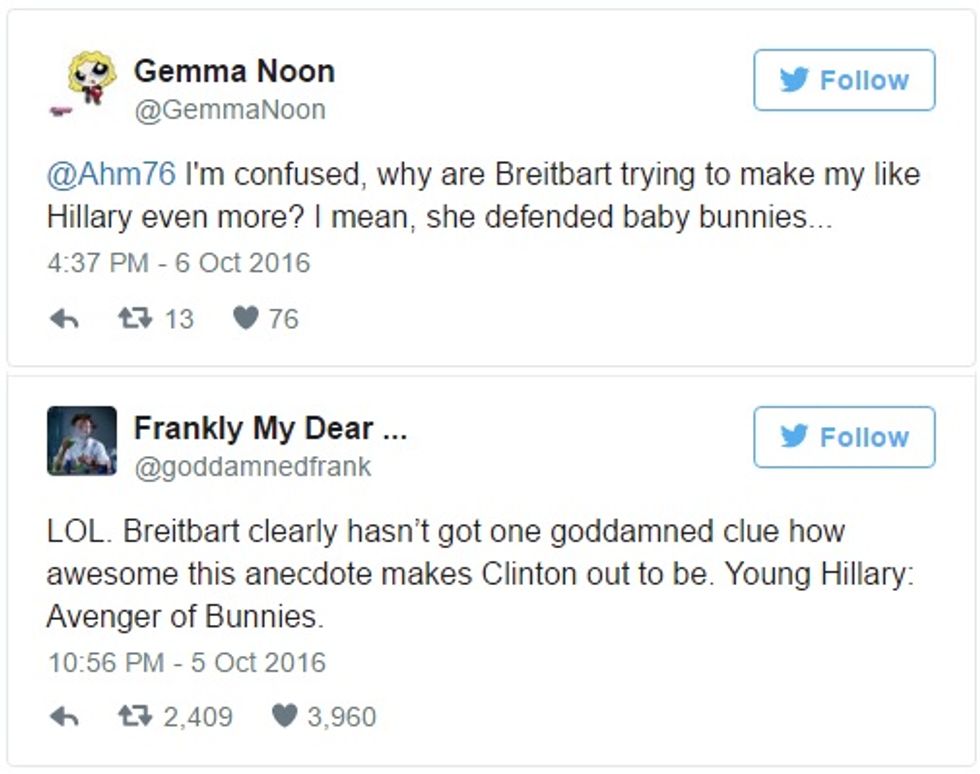Image resolution: width=980 pixels, height=774 pixels.
Task: Reply to the Frankly My Dear tweet
Action: point(64,716)
